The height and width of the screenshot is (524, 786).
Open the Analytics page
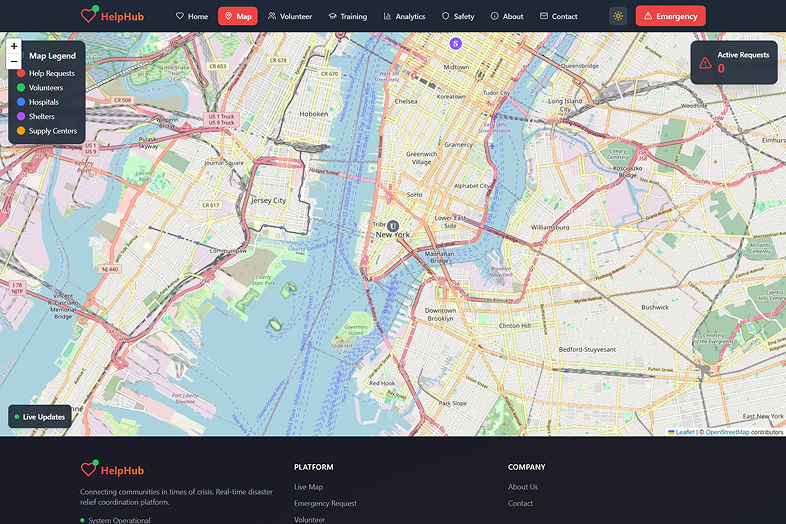404,16
